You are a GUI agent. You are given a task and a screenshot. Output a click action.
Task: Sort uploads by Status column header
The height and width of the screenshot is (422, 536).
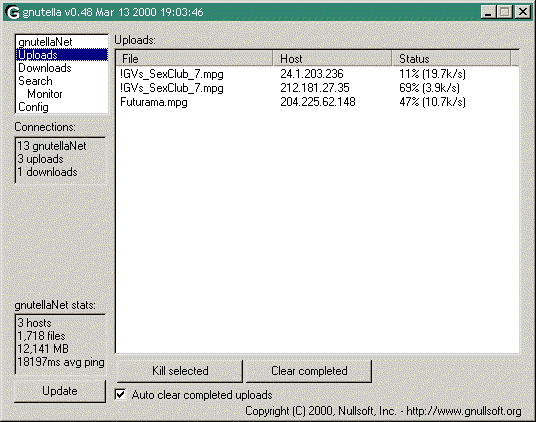click(451, 58)
